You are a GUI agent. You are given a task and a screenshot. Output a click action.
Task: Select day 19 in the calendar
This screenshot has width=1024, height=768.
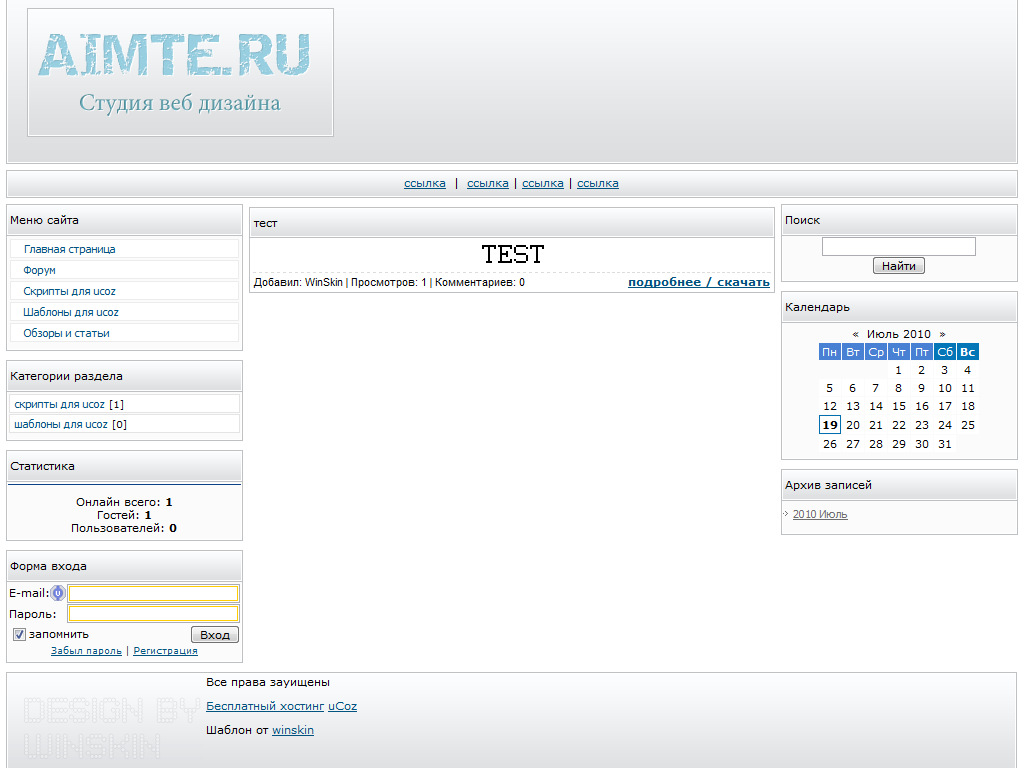[829, 425]
